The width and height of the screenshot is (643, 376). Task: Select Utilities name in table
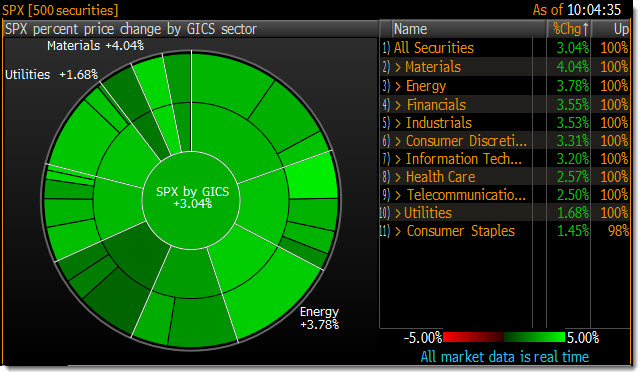pos(428,213)
